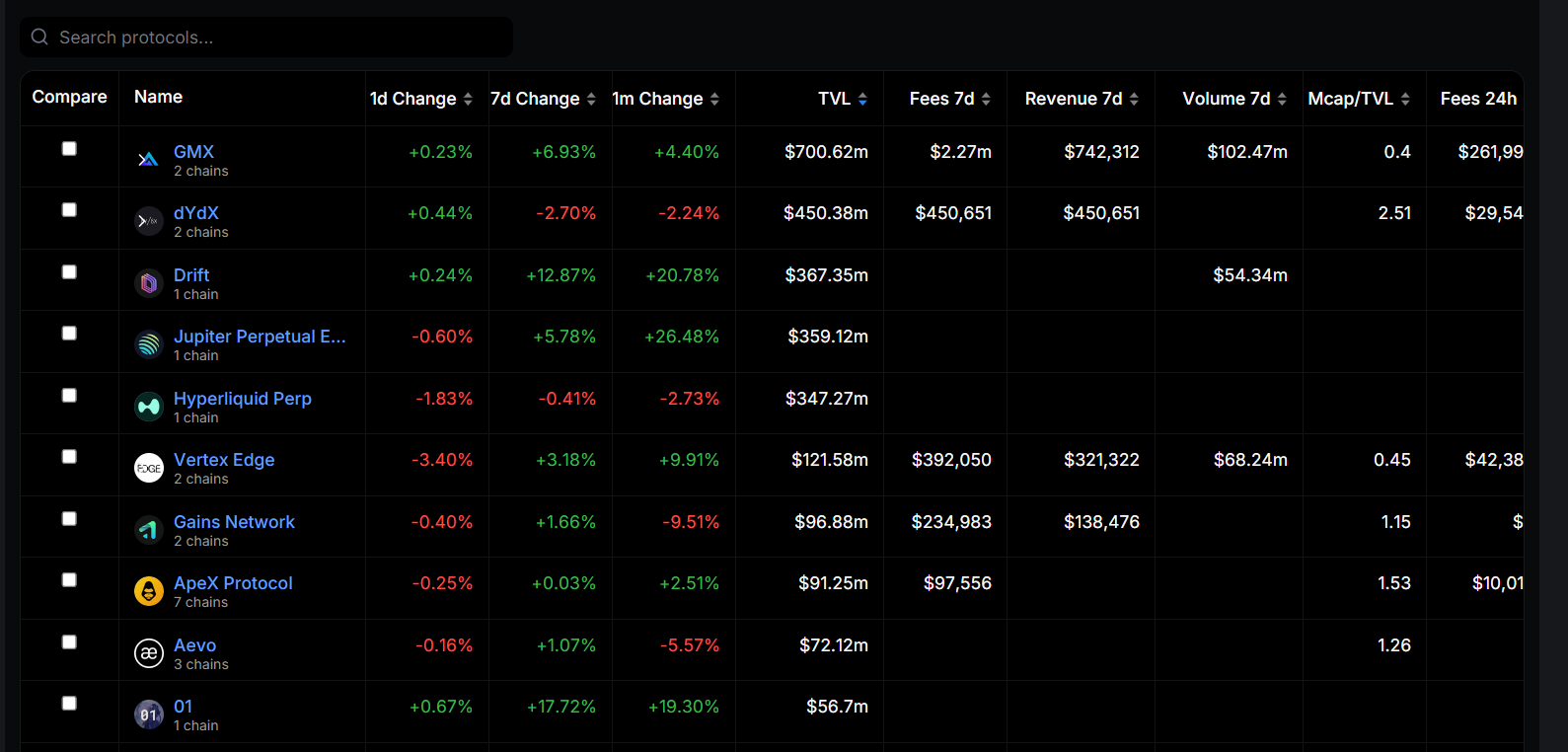Click the Hyperliquid Perp logo icon
This screenshot has width=1568, height=752.
149,407
